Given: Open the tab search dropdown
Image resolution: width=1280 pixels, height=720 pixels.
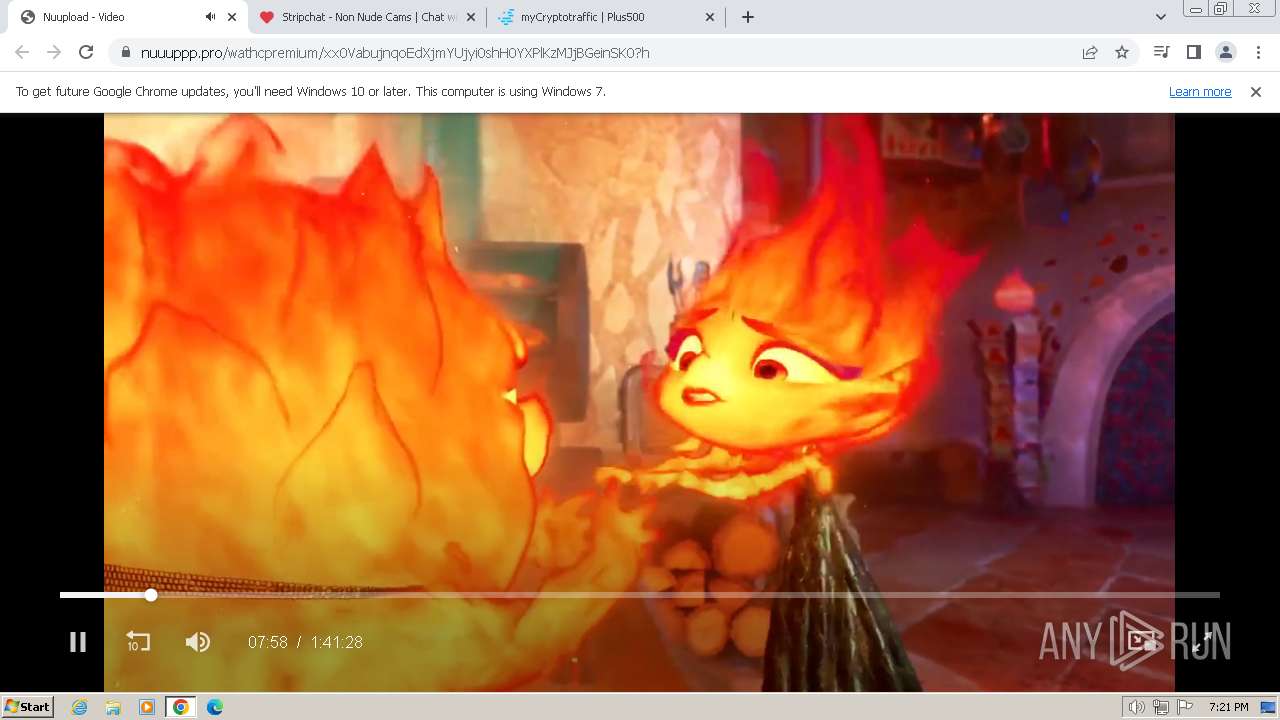Looking at the screenshot, I should tap(1160, 17).
